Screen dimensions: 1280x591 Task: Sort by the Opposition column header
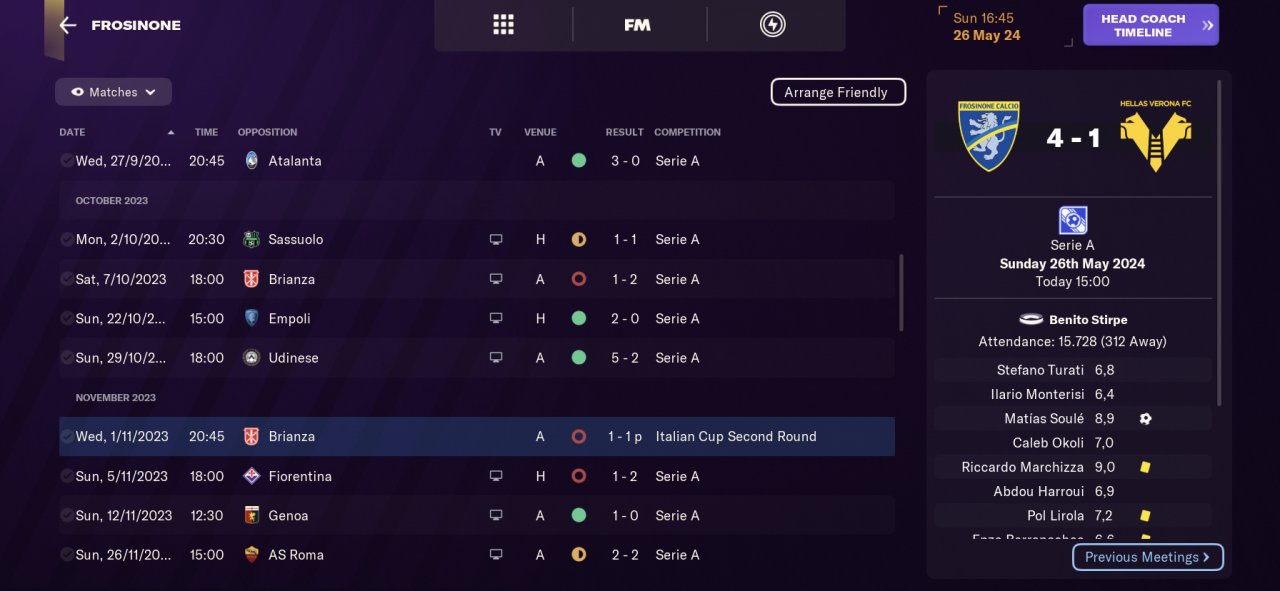point(267,132)
